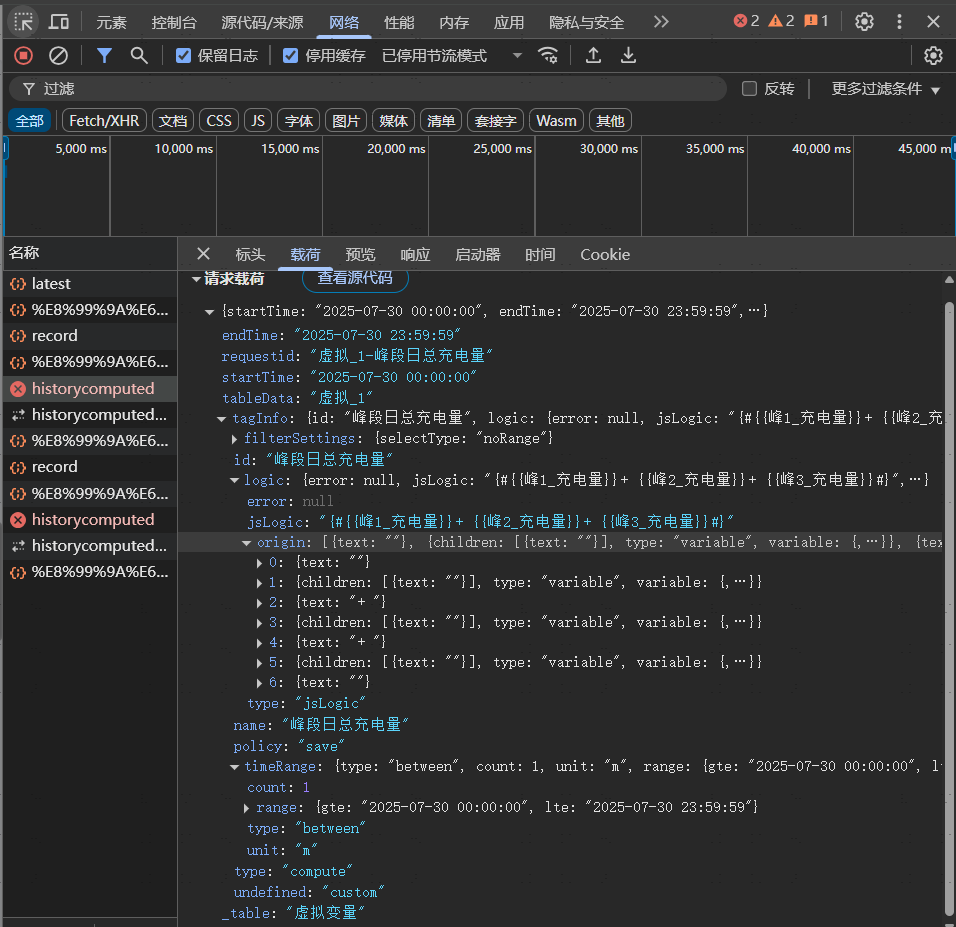The height and width of the screenshot is (927, 956).
Task: Filter by 套接字 requests
Action: click(495, 121)
